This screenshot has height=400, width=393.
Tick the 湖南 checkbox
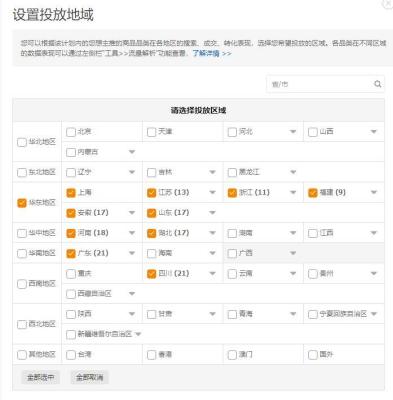(x=232, y=233)
